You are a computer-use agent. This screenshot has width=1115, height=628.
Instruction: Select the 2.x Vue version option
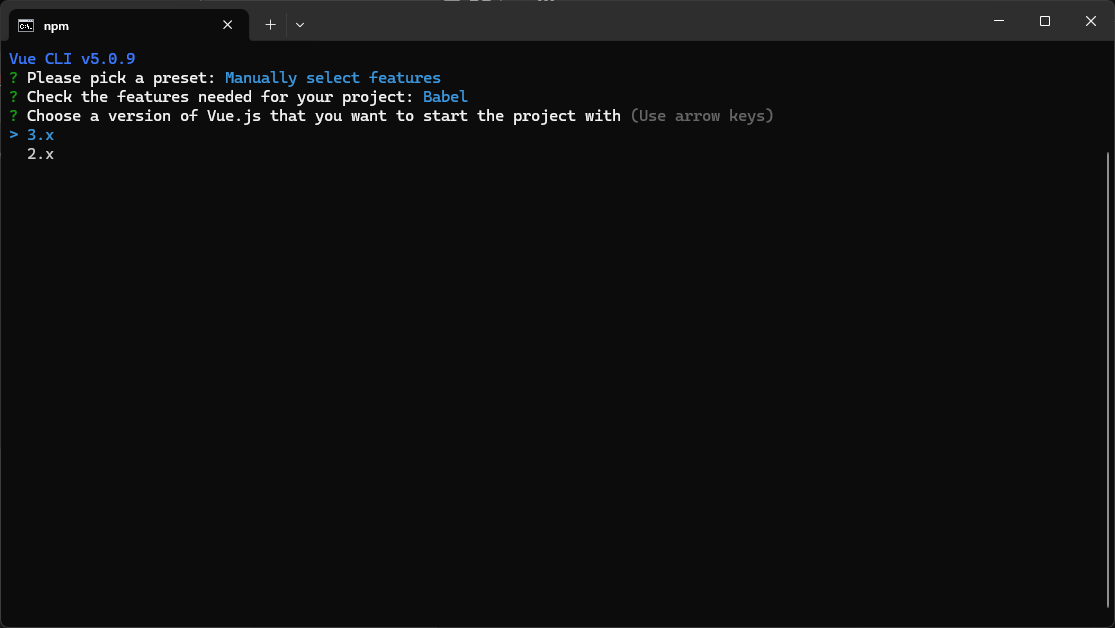pyautogui.click(x=40, y=154)
